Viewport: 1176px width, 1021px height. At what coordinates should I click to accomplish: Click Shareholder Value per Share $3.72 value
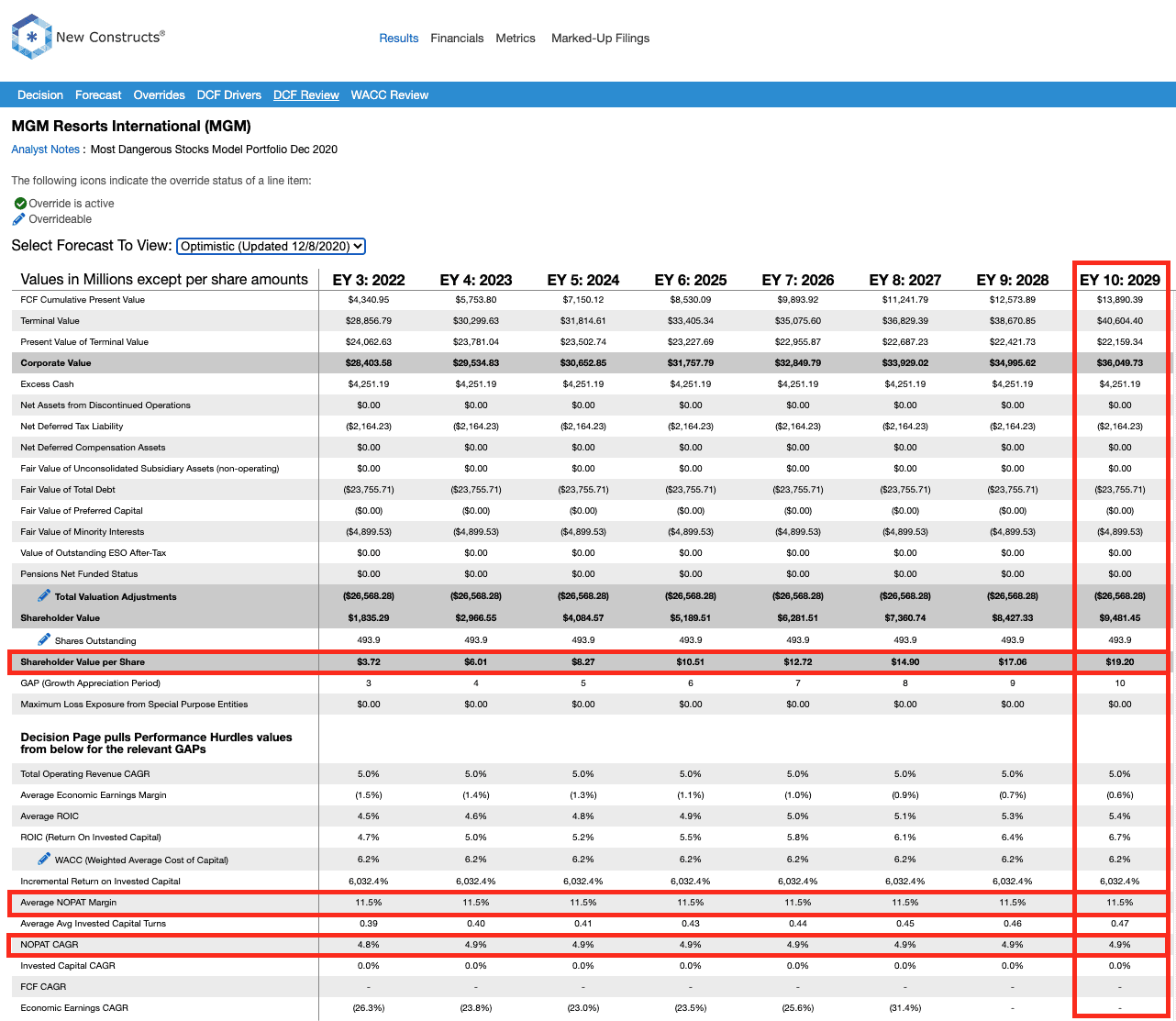click(x=369, y=661)
